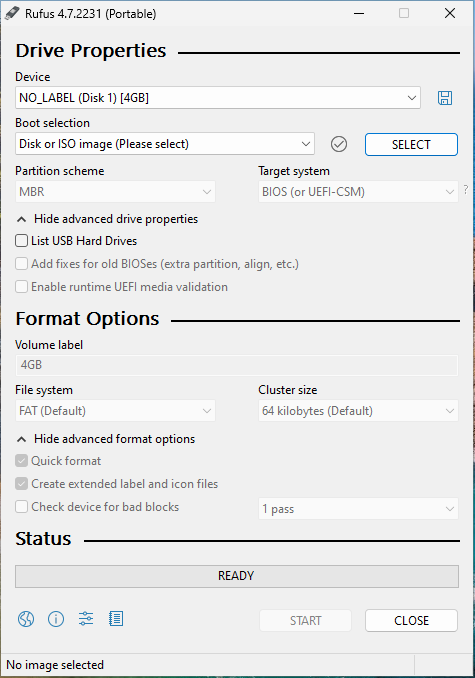Open the File system dropdown
The width and height of the screenshot is (475, 678).
click(x=115, y=411)
